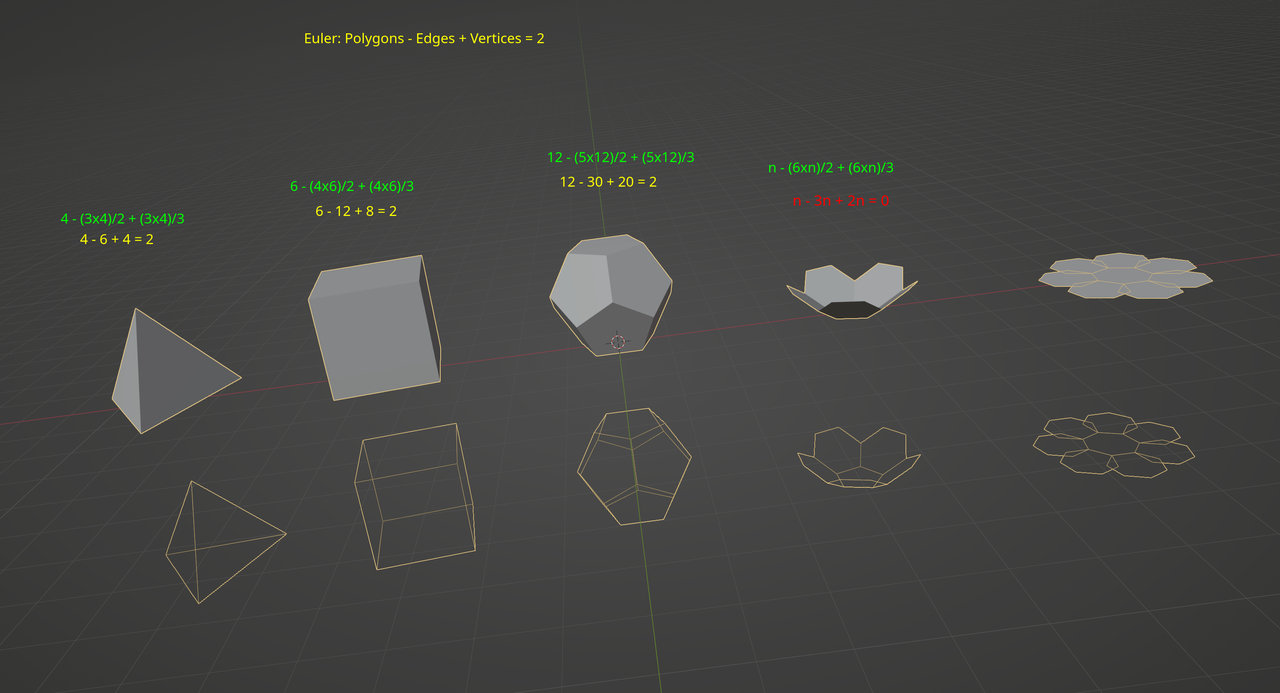Select the solid dodecahedron object
The width and height of the screenshot is (1280, 693).
(x=609, y=293)
